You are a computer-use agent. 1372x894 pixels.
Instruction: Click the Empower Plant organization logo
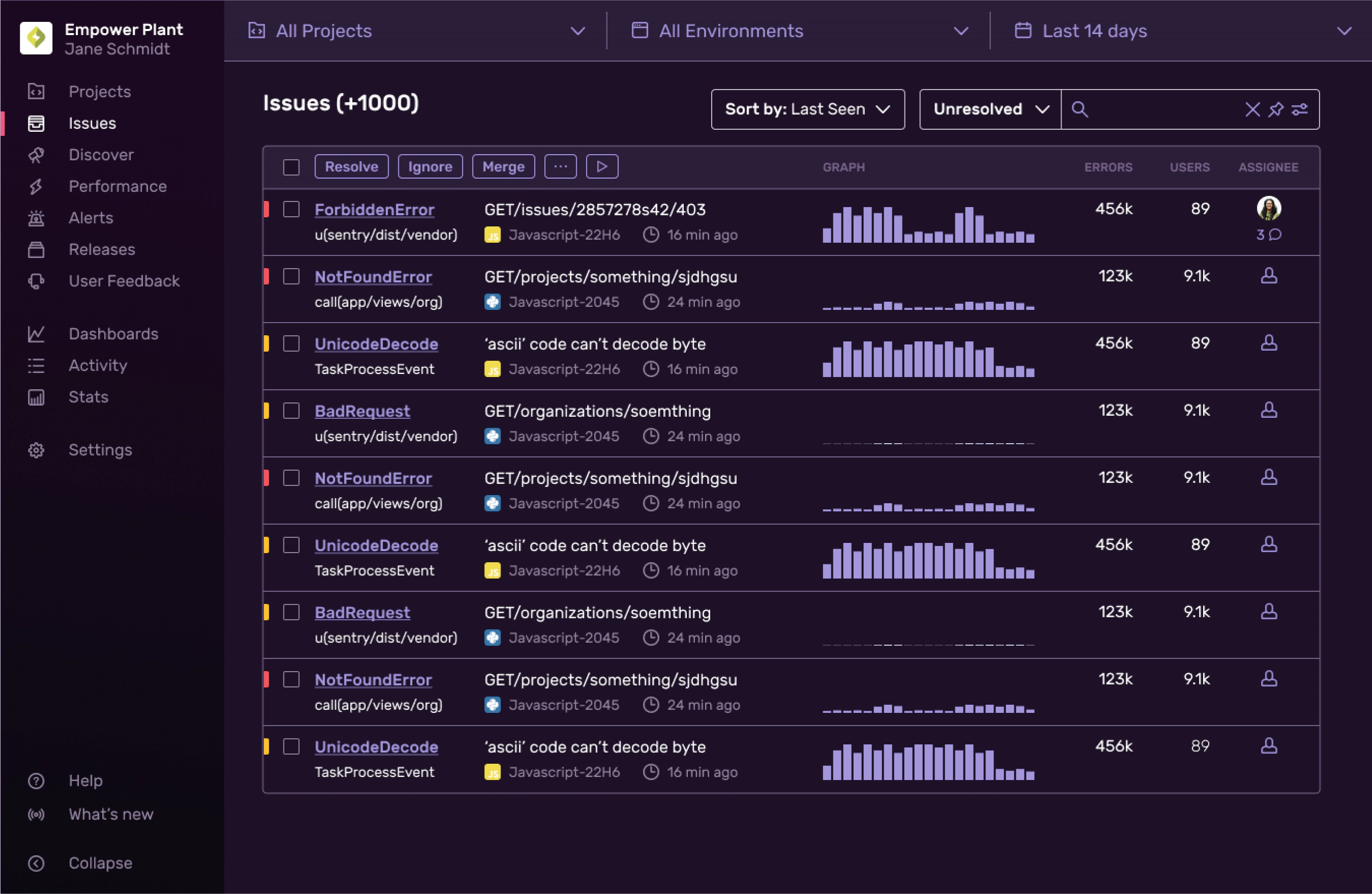click(x=36, y=38)
